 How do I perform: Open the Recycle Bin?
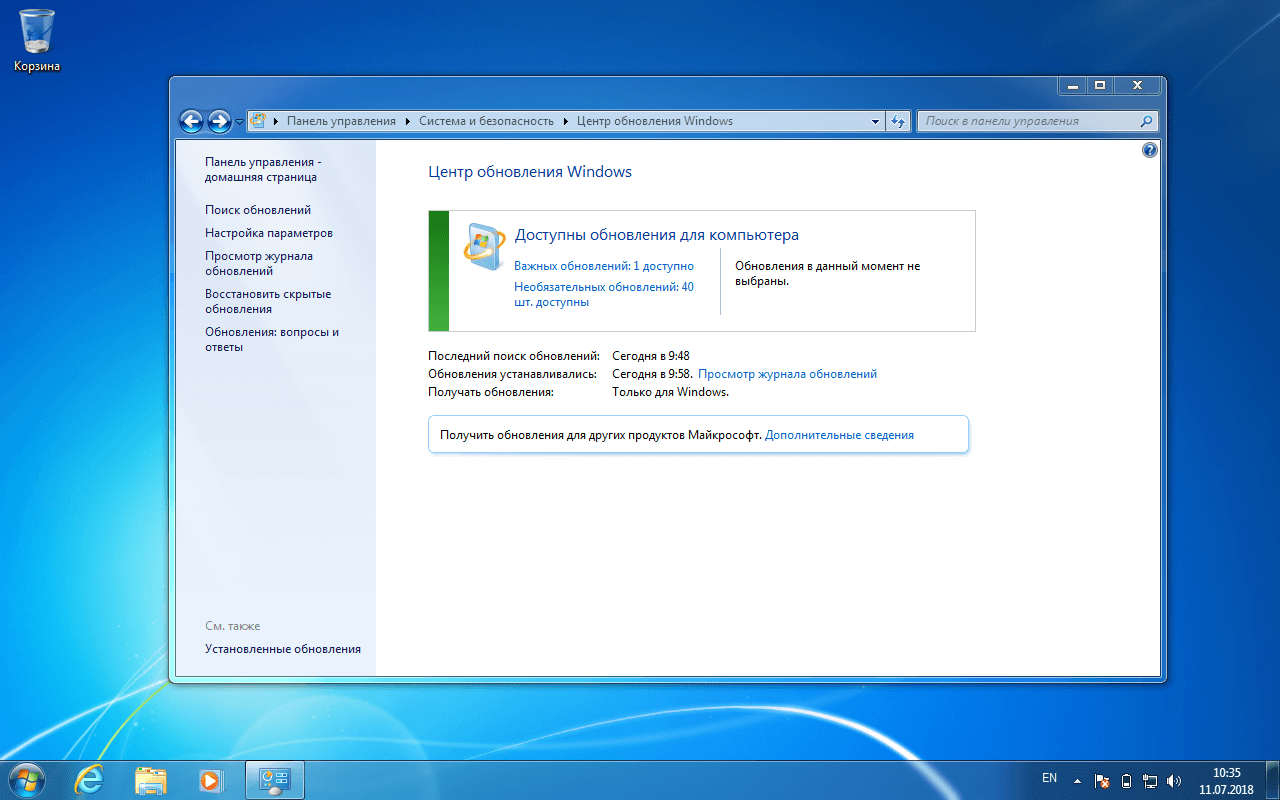coord(36,32)
